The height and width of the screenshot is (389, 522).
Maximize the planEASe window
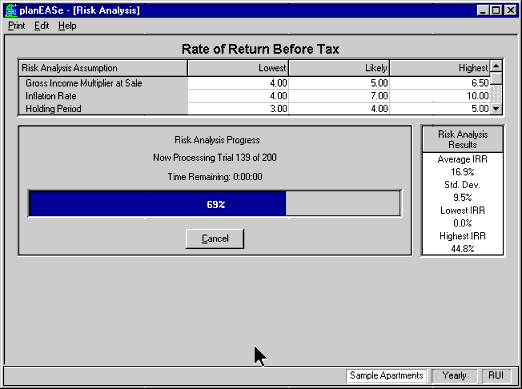496,10
